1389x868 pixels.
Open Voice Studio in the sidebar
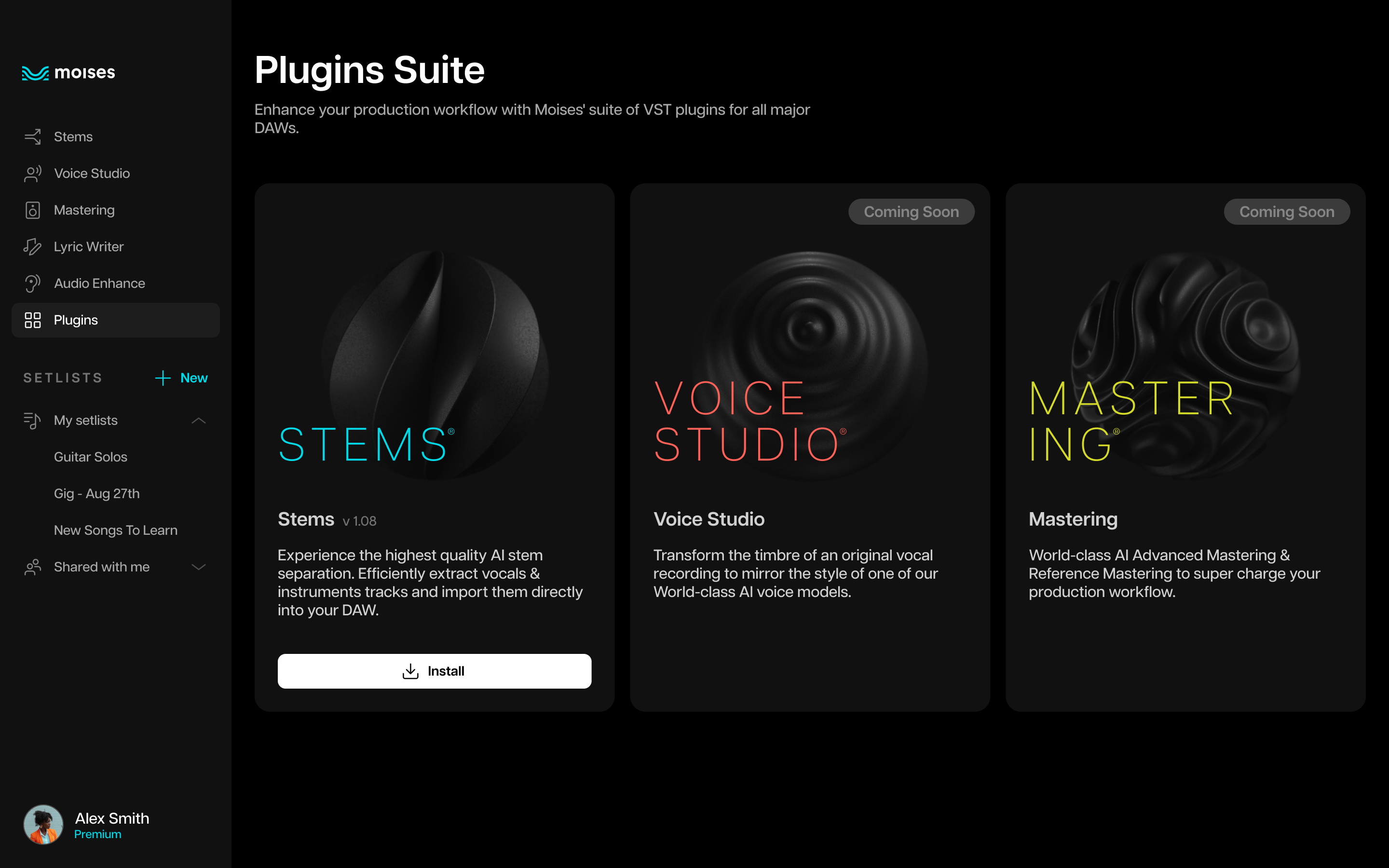click(x=115, y=174)
